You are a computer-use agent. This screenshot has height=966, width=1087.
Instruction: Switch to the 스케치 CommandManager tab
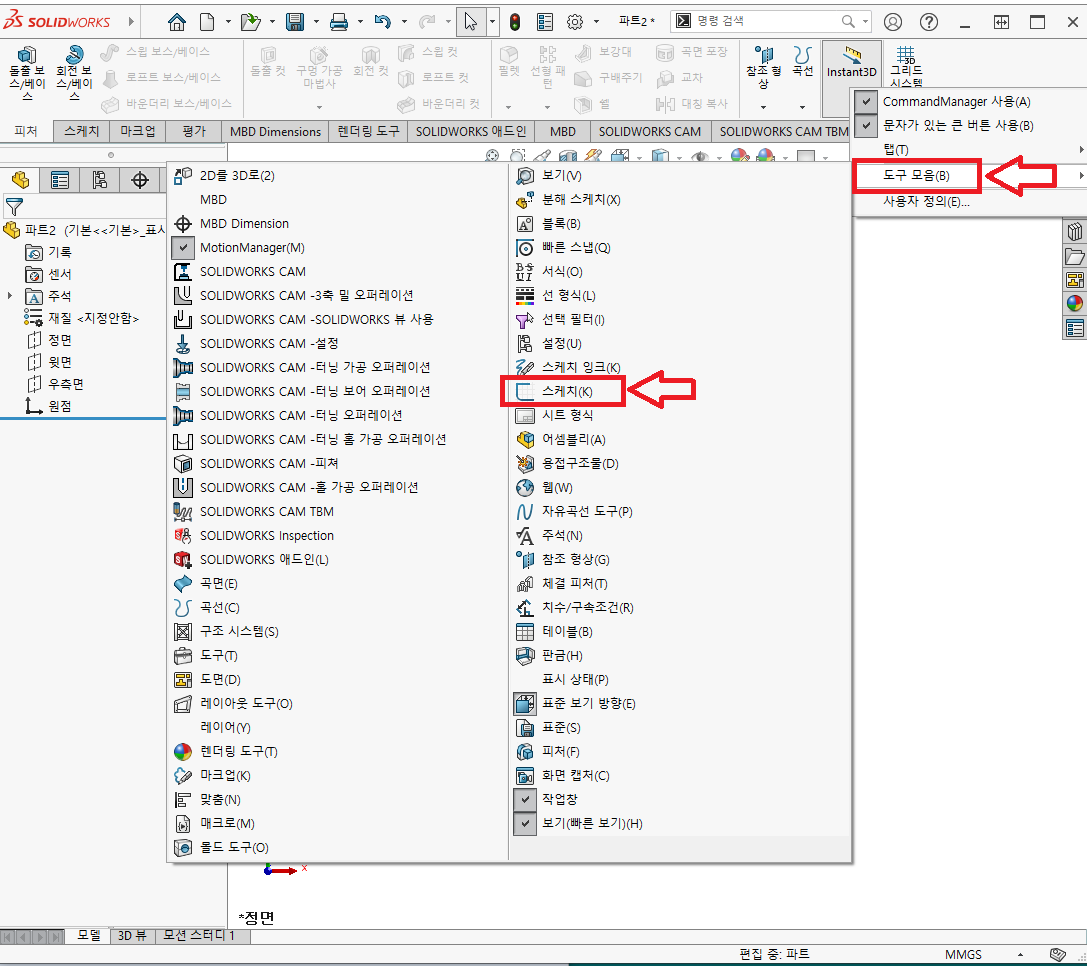pos(82,131)
